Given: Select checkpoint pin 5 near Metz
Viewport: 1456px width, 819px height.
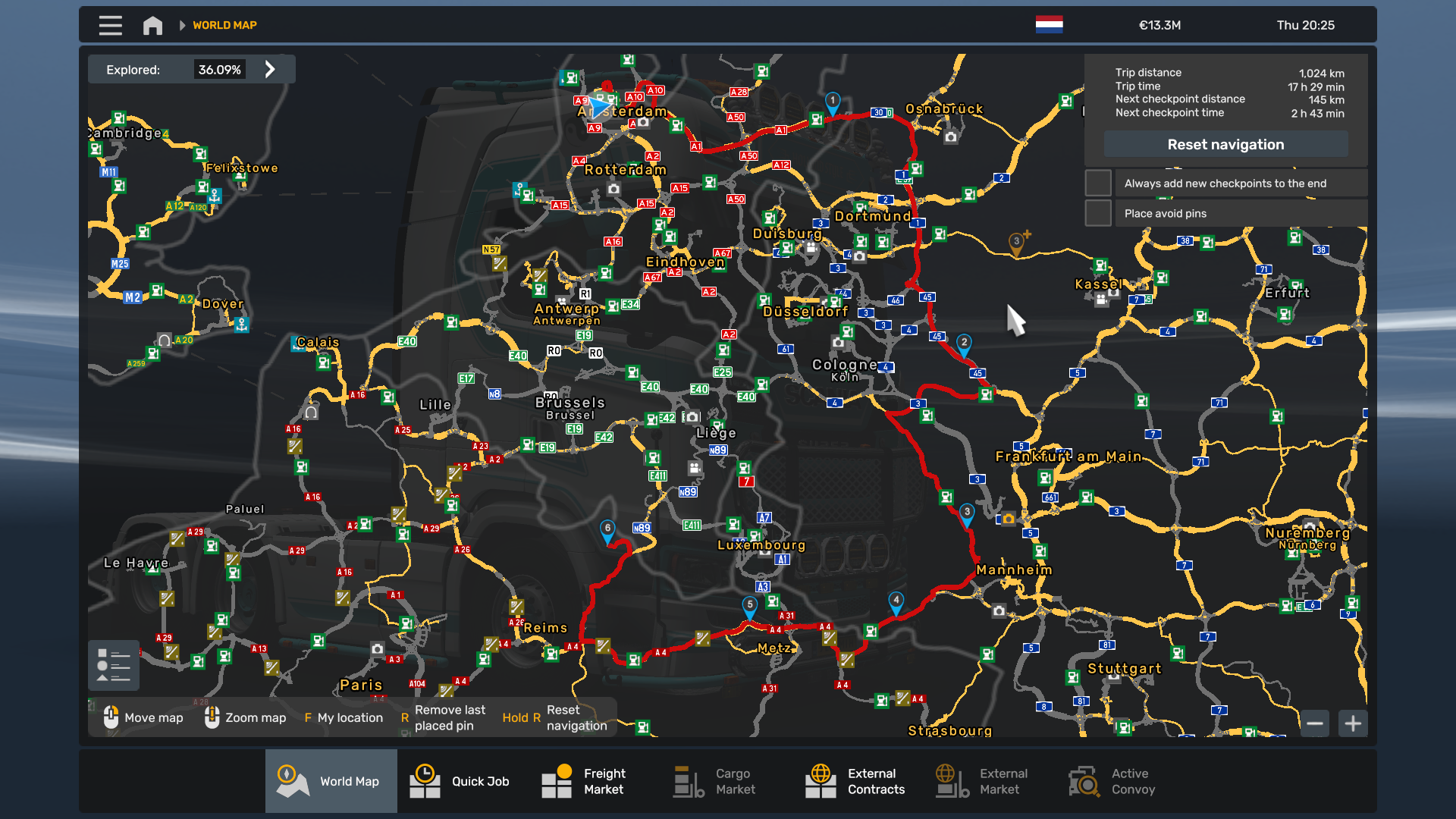Looking at the screenshot, I should click(x=749, y=607).
